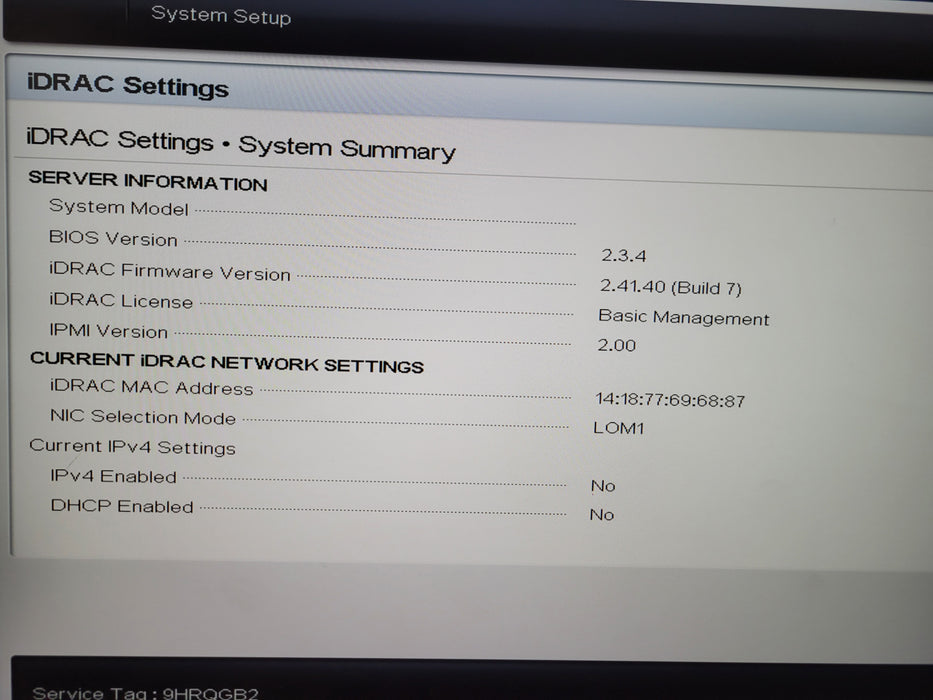Click the iDRAC Settings • System Summary heading
This screenshot has height=700, width=933.
pyautogui.click(x=241, y=143)
